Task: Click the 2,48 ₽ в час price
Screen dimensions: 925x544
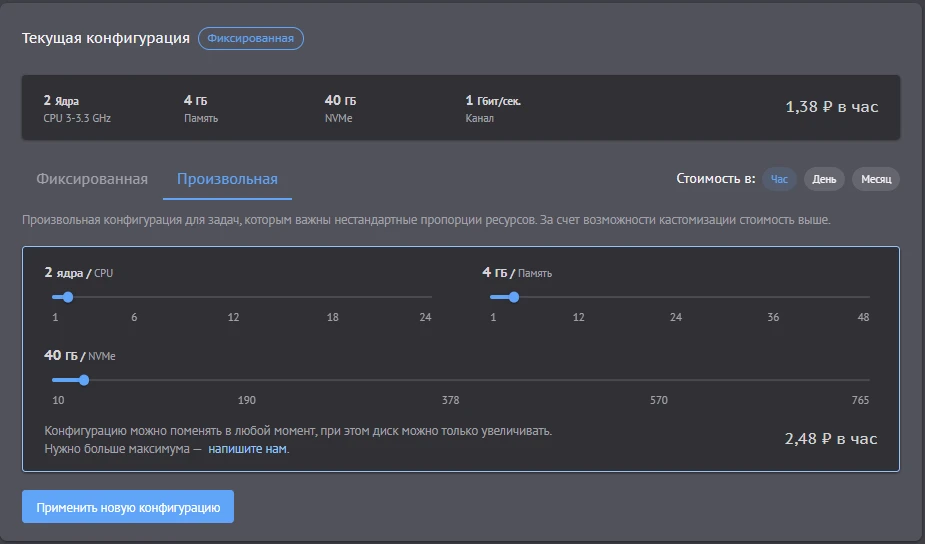Action: [831, 439]
